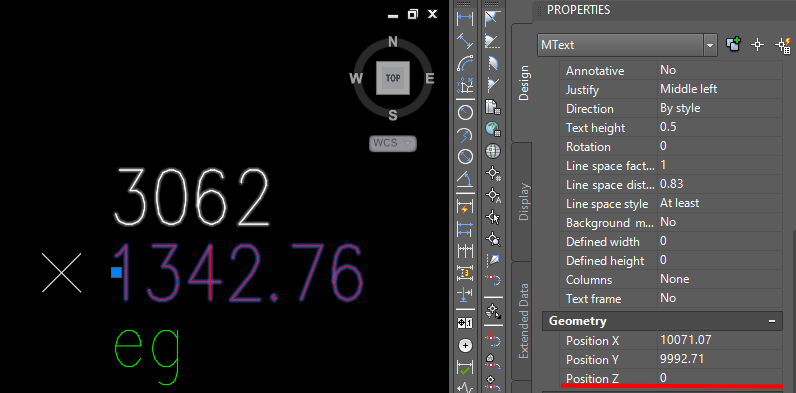Click E on the ViewCube compass
This screenshot has height=393, width=796.
point(429,78)
